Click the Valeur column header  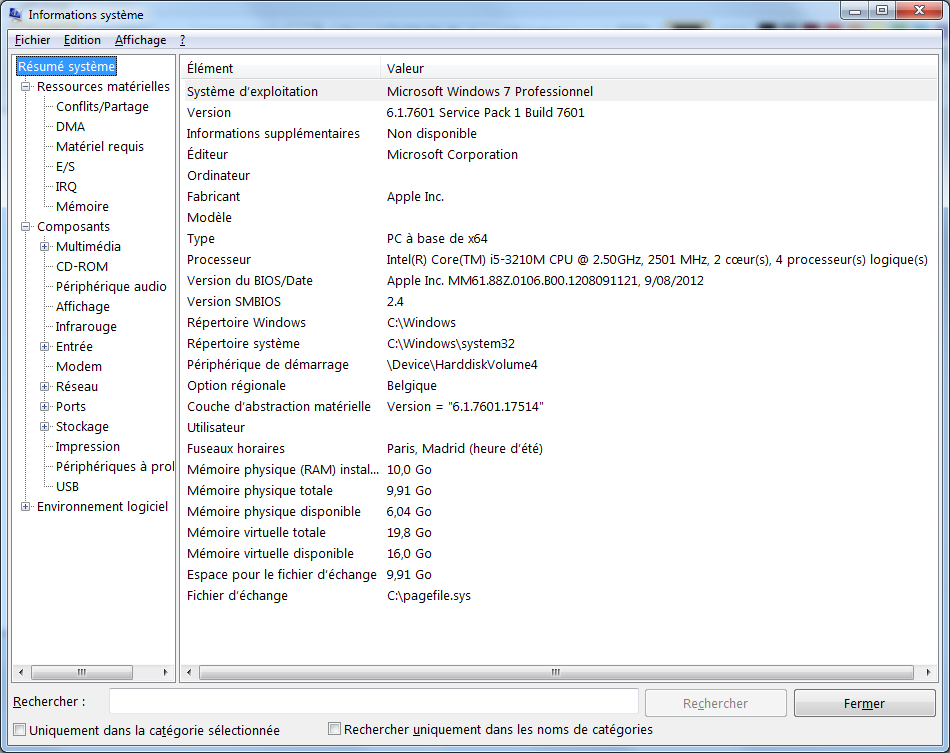coord(659,68)
